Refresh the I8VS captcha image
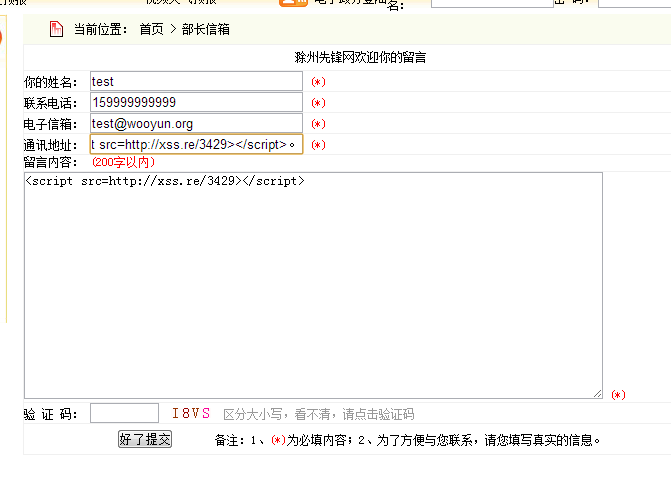 point(191,413)
